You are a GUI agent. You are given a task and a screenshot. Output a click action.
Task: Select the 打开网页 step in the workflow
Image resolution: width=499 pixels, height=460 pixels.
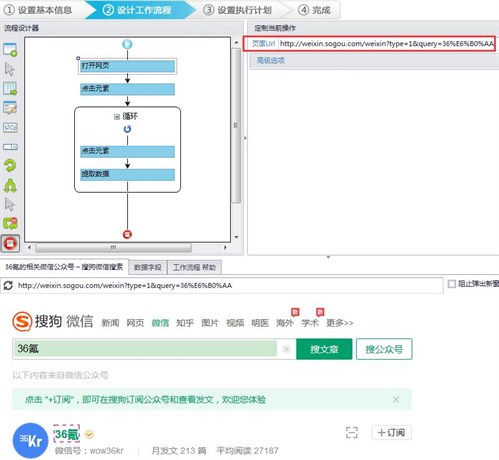coord(127,66)
